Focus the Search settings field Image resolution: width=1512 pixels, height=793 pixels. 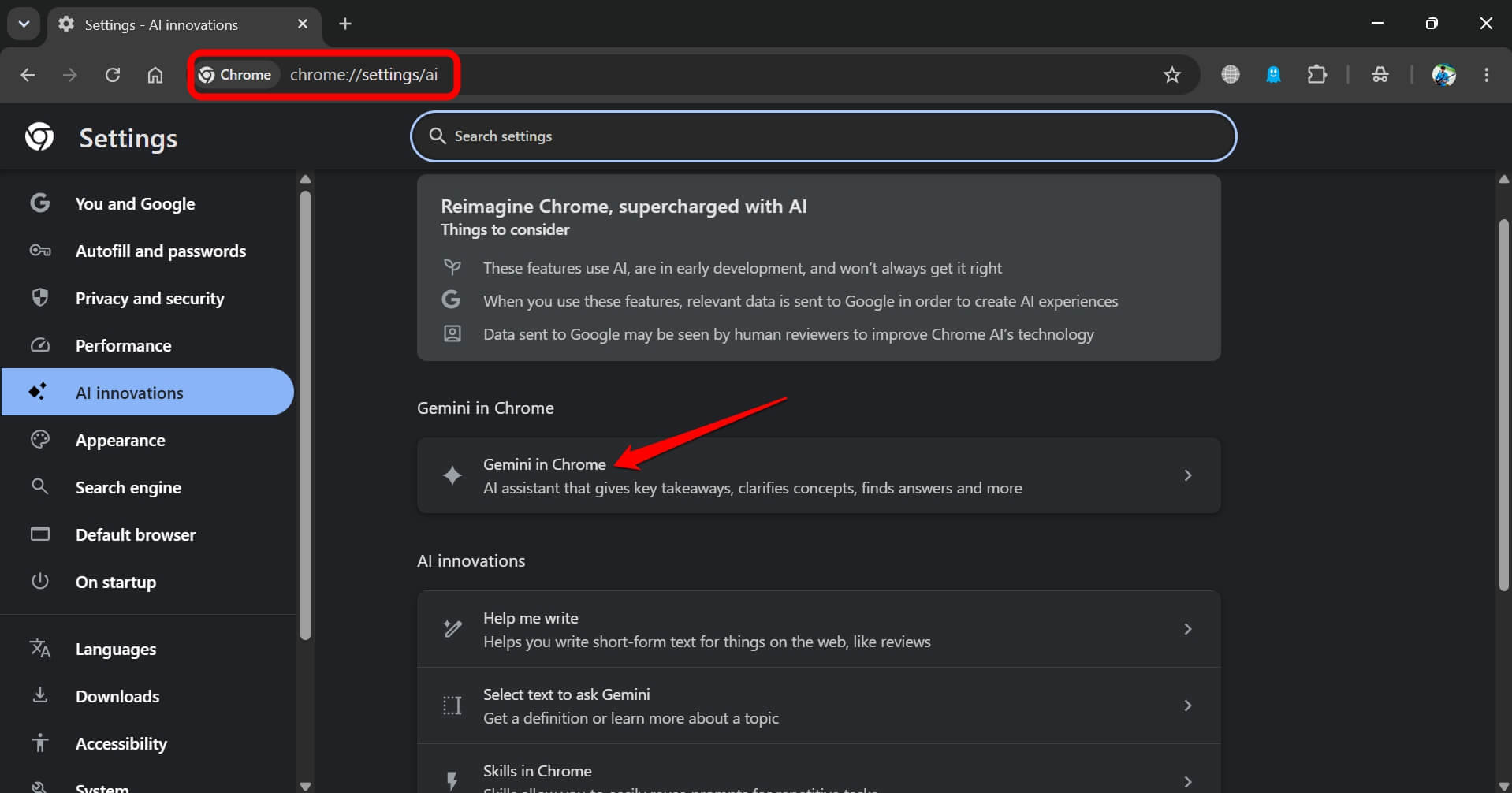[x=823, y=136]
